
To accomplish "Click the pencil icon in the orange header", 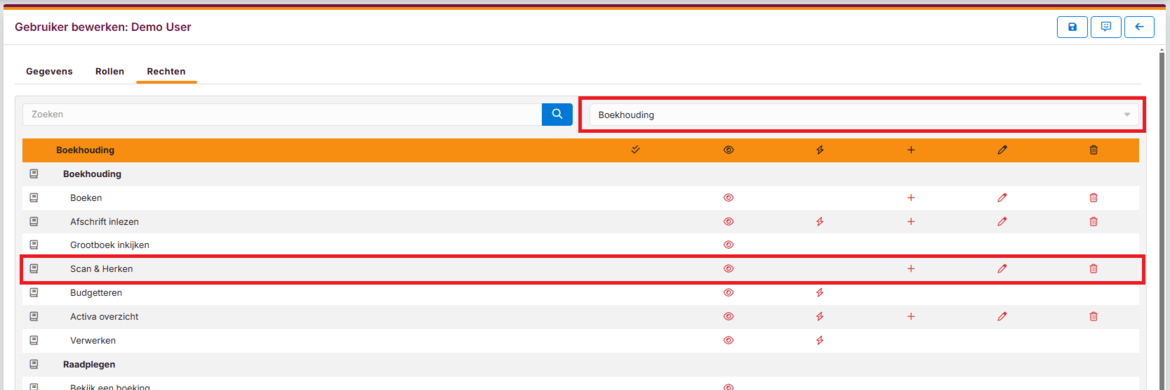I will click(1002, 150).
